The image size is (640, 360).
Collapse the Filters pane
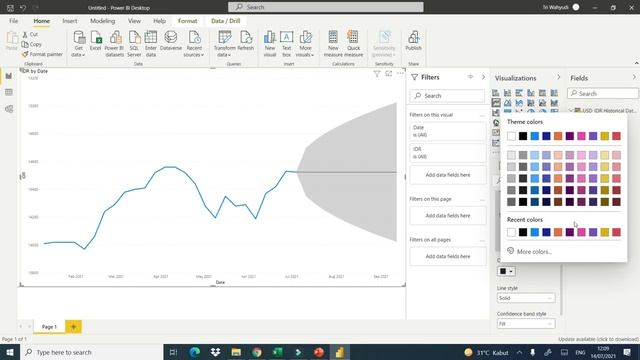click(x=483, y=77)
